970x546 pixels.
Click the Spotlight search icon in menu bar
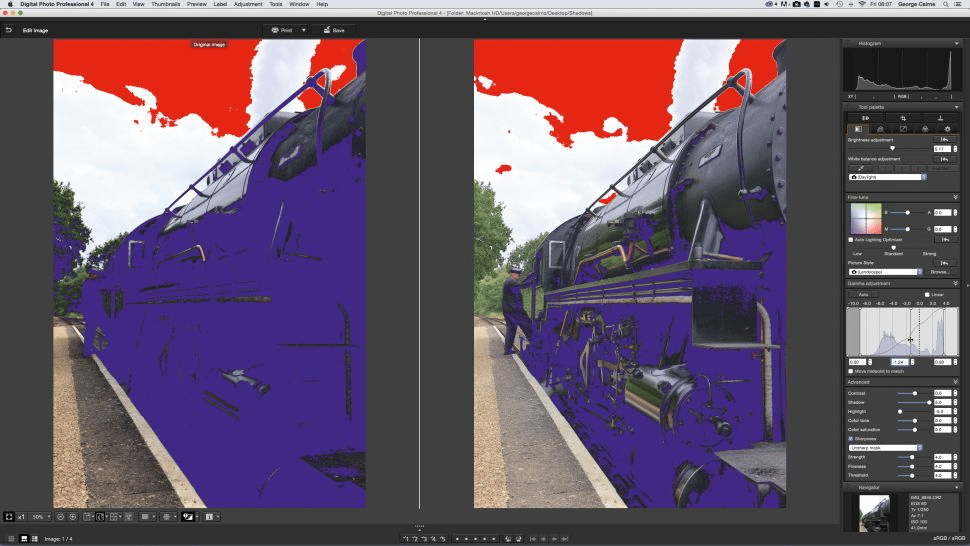tap(946, 4)
